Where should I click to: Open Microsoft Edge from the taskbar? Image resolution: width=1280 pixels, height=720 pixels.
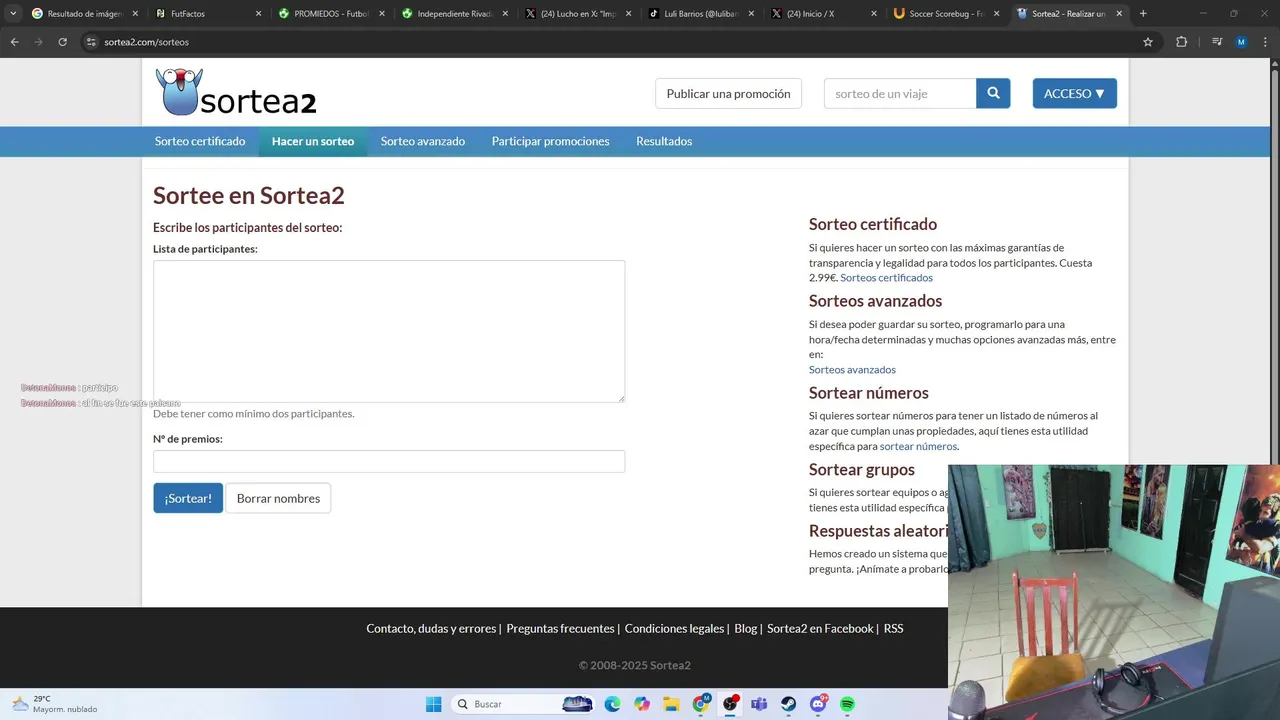point(612,704)
